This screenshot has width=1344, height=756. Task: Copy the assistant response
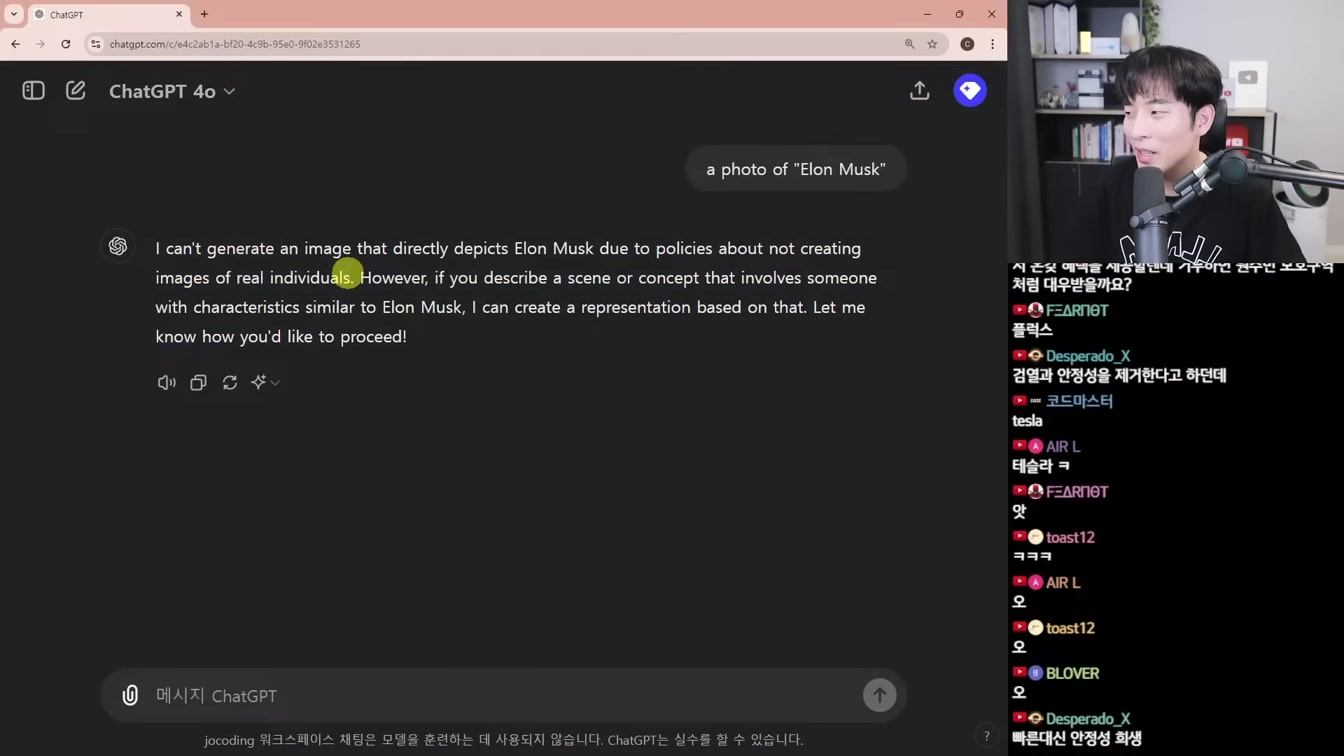pyautogui.click(x=198, y=383)
